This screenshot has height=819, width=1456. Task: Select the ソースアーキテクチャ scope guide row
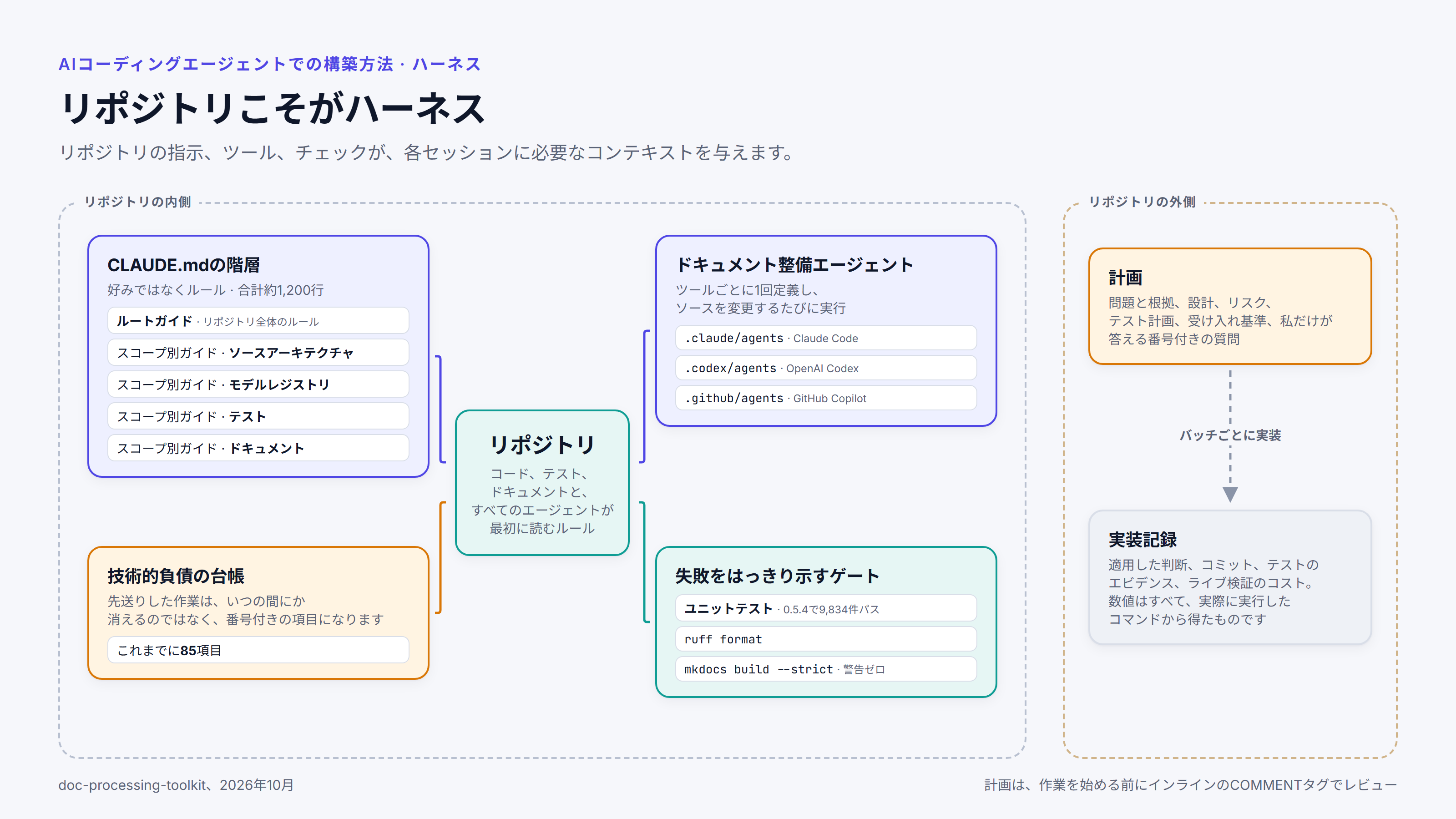258,353
